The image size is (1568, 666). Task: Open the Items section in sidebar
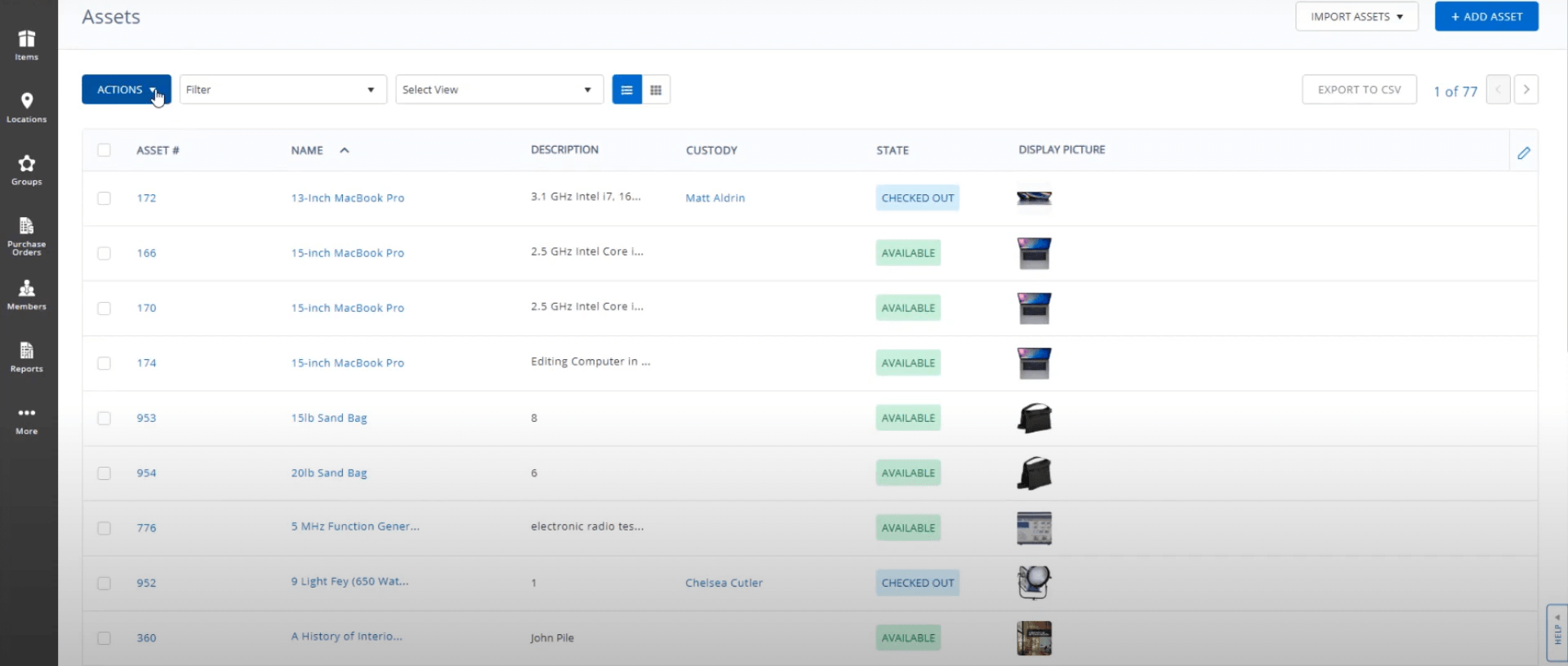point(27,45)
